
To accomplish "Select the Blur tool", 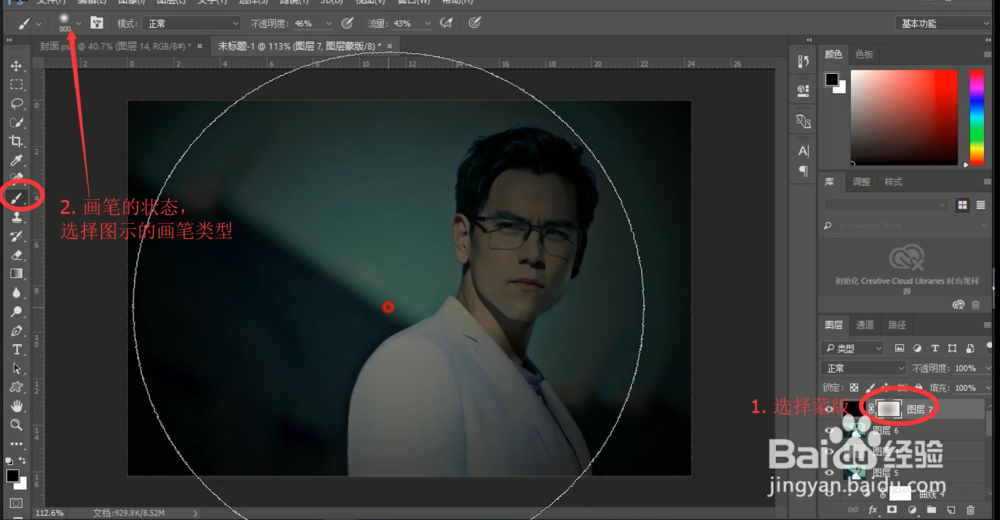I will click(17, 293).
